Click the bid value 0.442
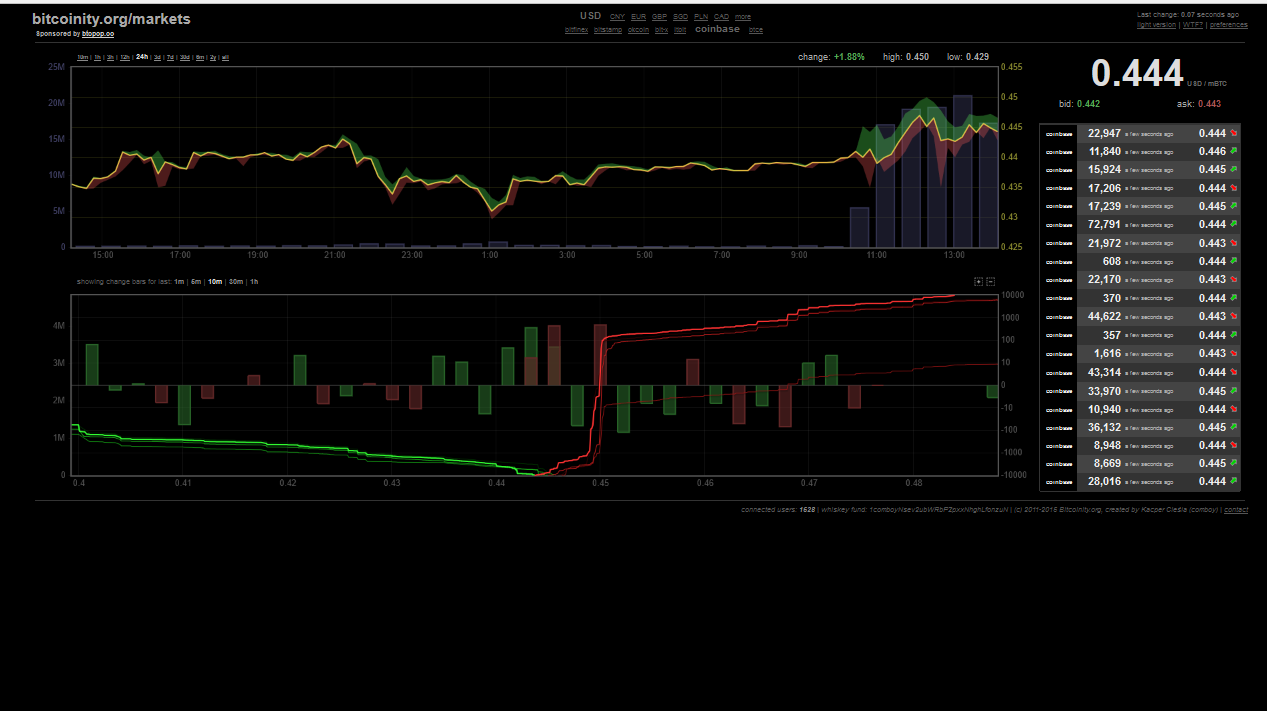Image resolution: width=1267 pixels, height=711 pixels. point(1088,104)
